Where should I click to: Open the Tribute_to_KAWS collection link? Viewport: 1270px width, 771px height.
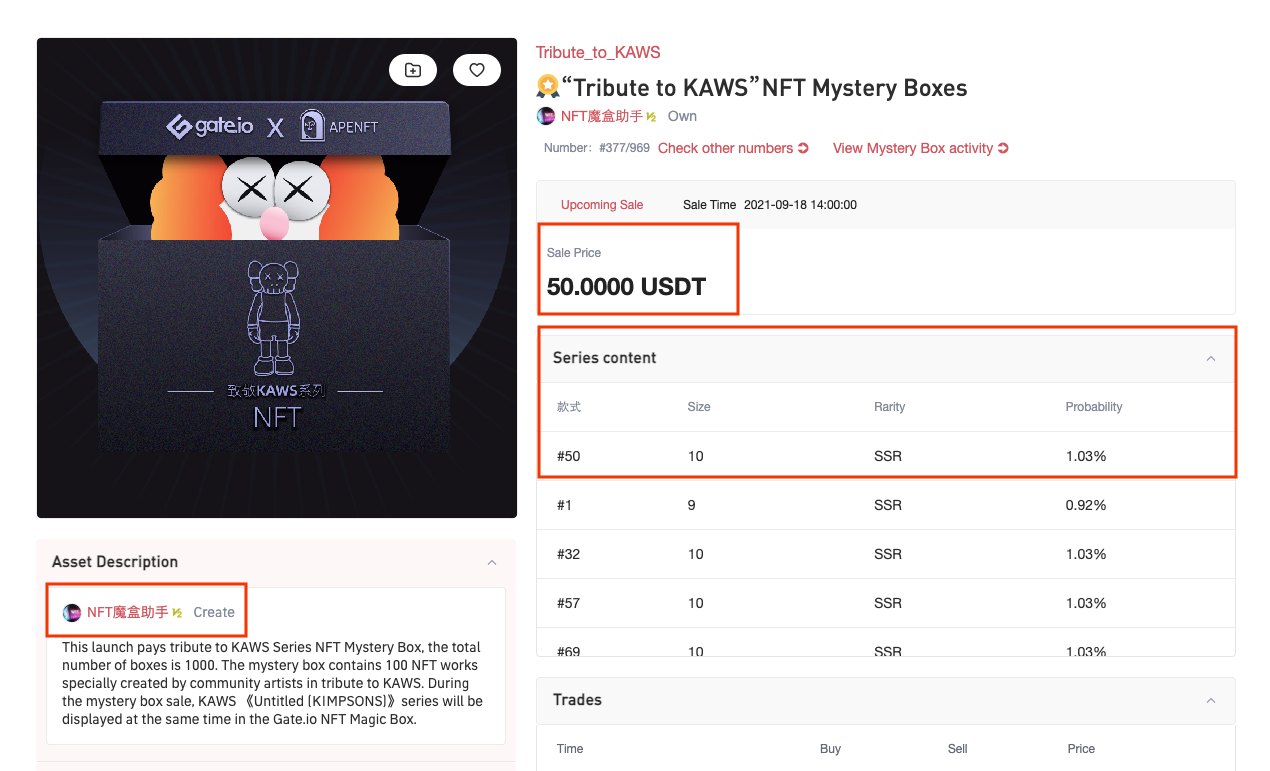click(598, 52)
